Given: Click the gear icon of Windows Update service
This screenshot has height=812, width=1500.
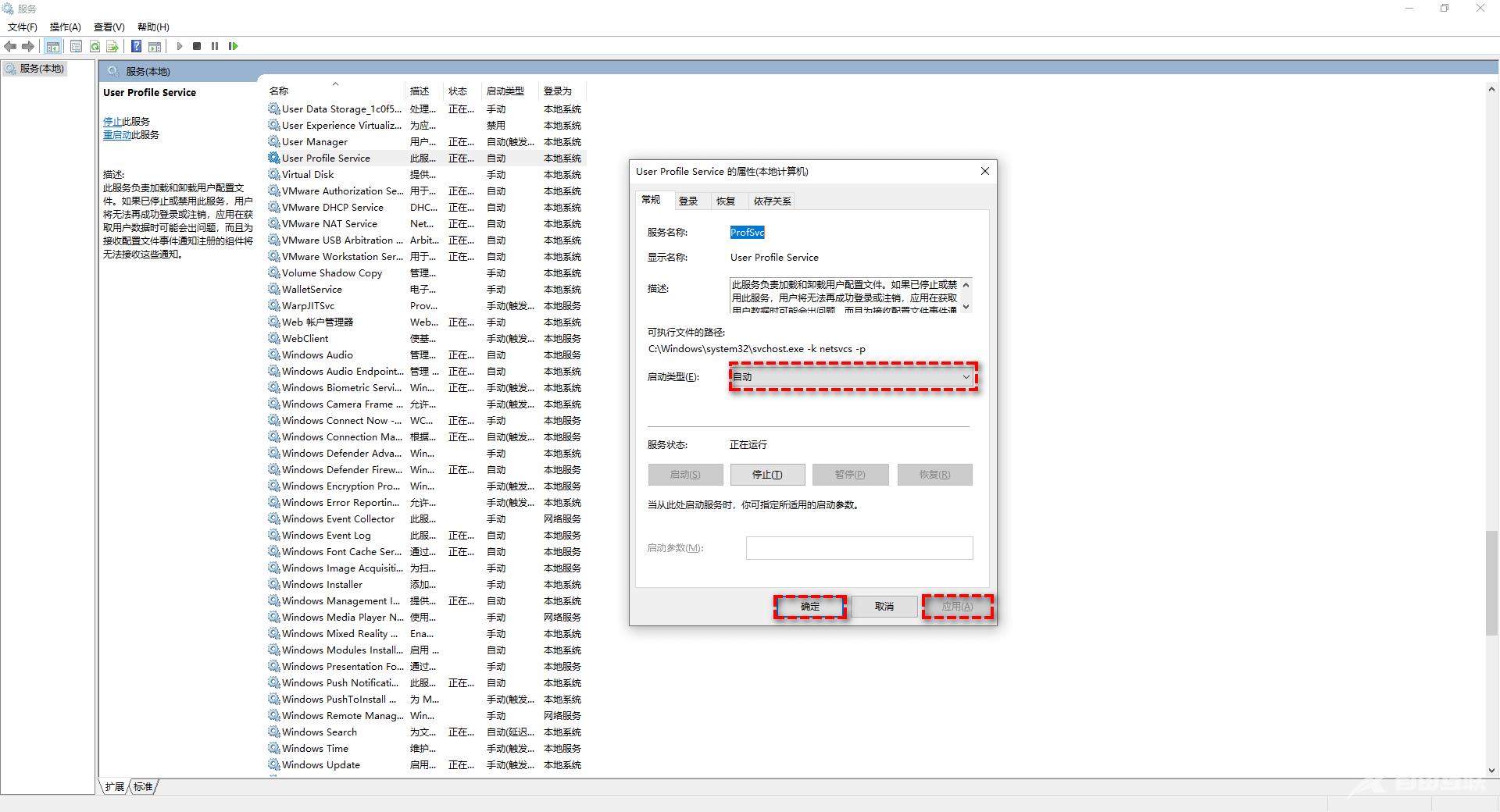Looking at the screenshot, I should [273, 764].
